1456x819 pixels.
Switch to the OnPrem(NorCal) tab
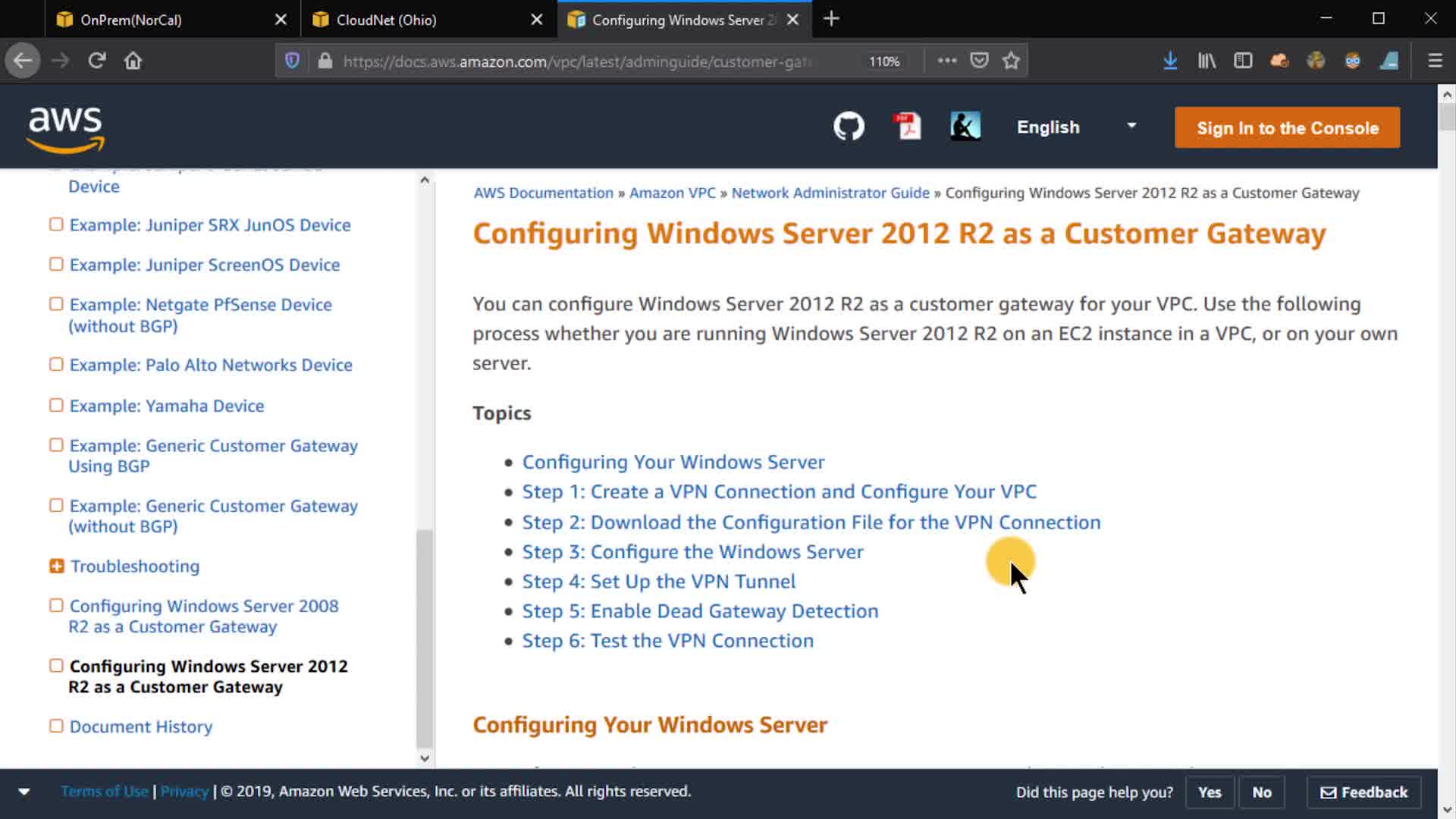pyautogui.click(x=130, y=20)
